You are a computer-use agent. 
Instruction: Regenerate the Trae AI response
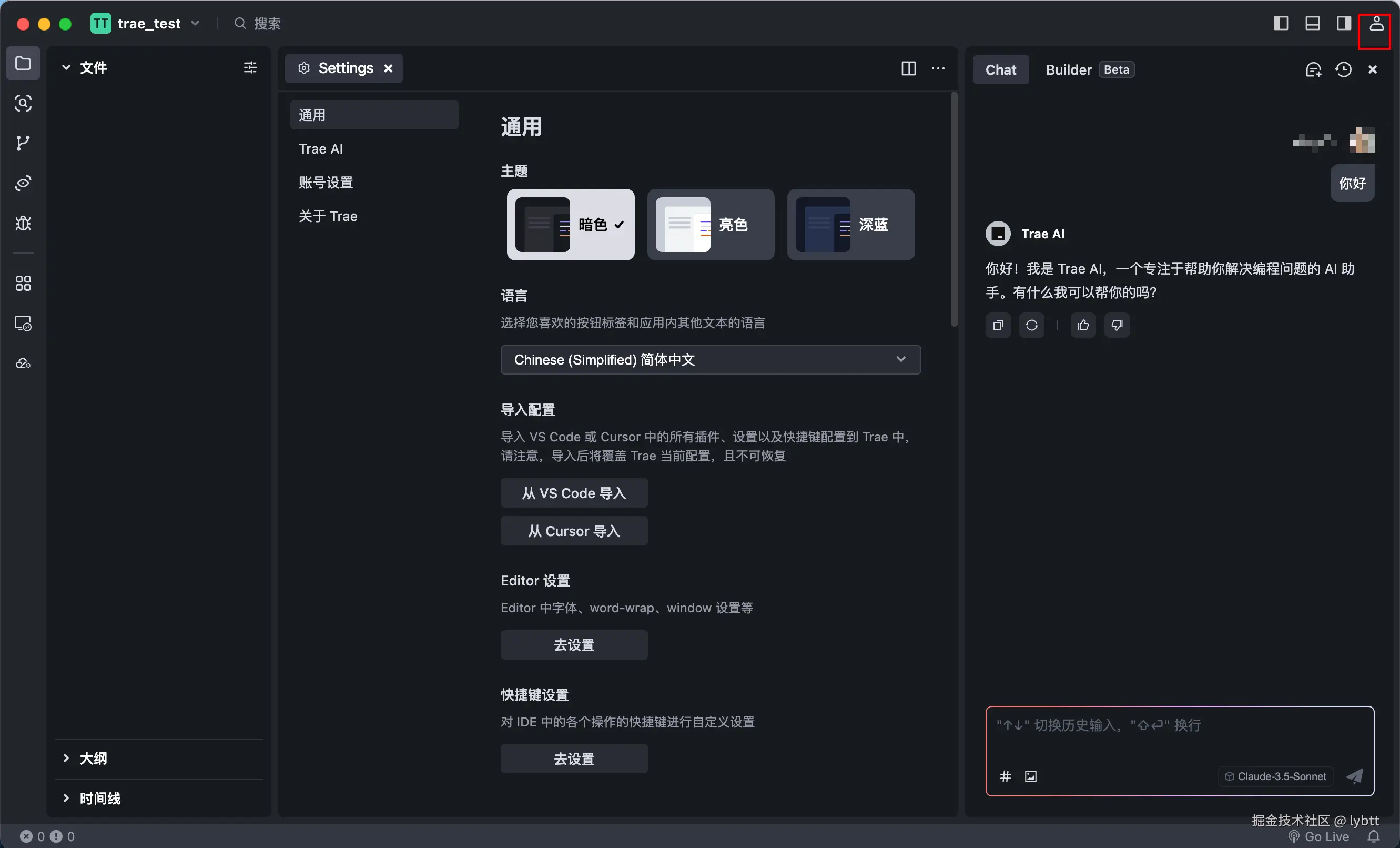1031,325
